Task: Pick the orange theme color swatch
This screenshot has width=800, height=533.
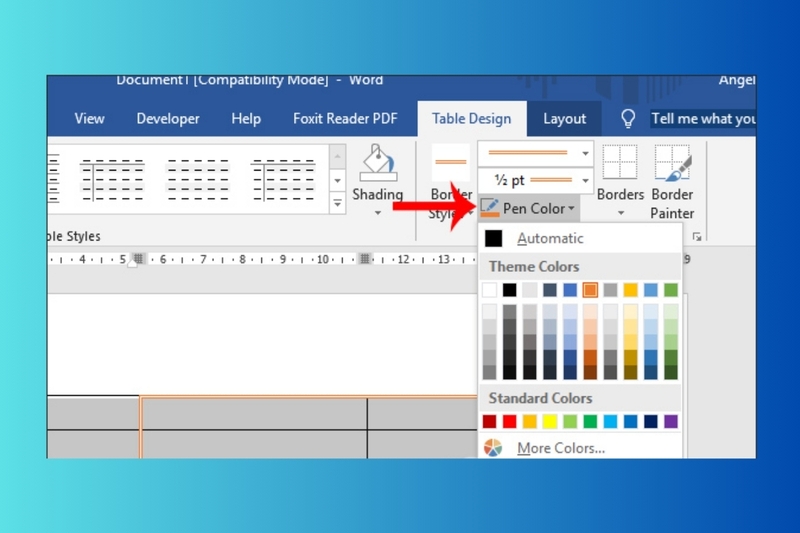Action: pyautogui.click(x=590, y=290)
